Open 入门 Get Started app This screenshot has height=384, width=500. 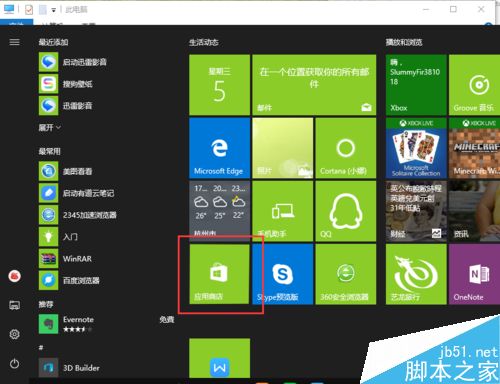coord(59,237)
